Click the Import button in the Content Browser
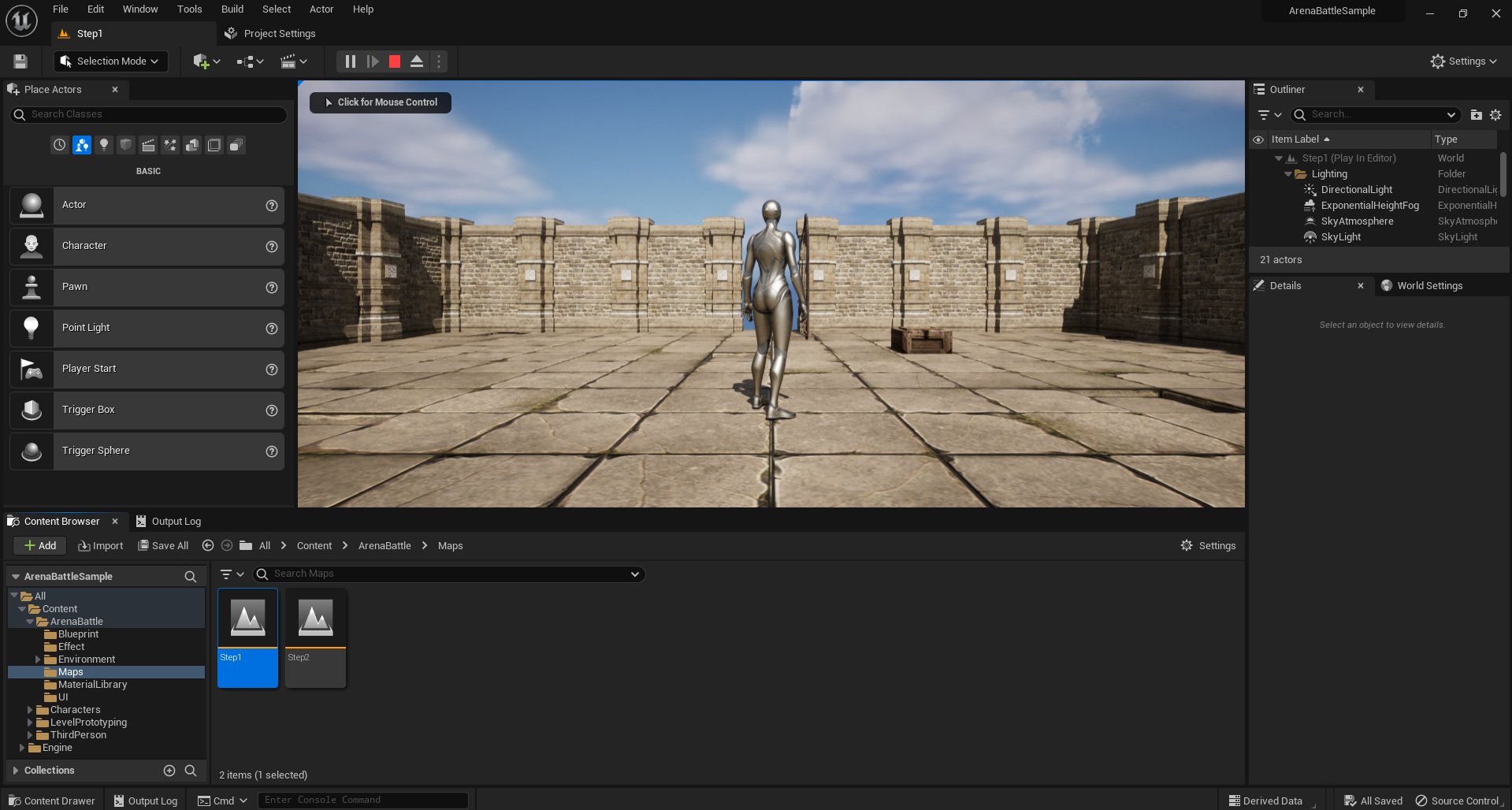1512x810 pixels. [101, 546]
